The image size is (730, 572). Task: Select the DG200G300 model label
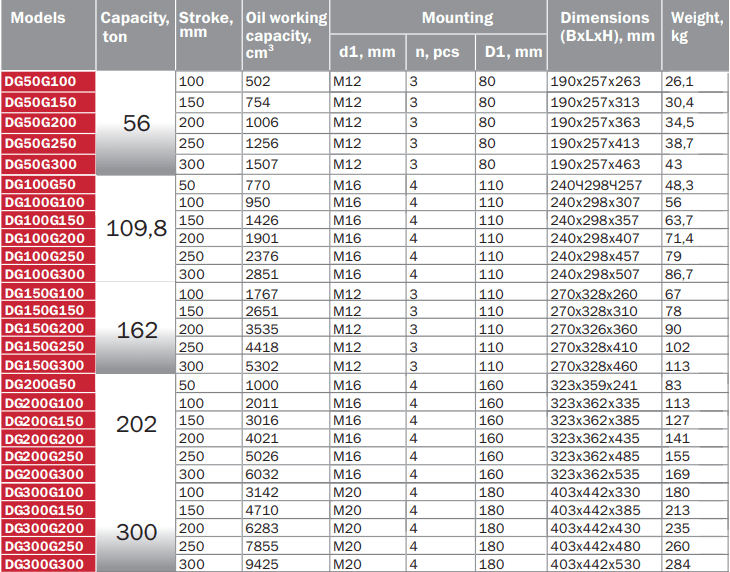click(48, 473)
